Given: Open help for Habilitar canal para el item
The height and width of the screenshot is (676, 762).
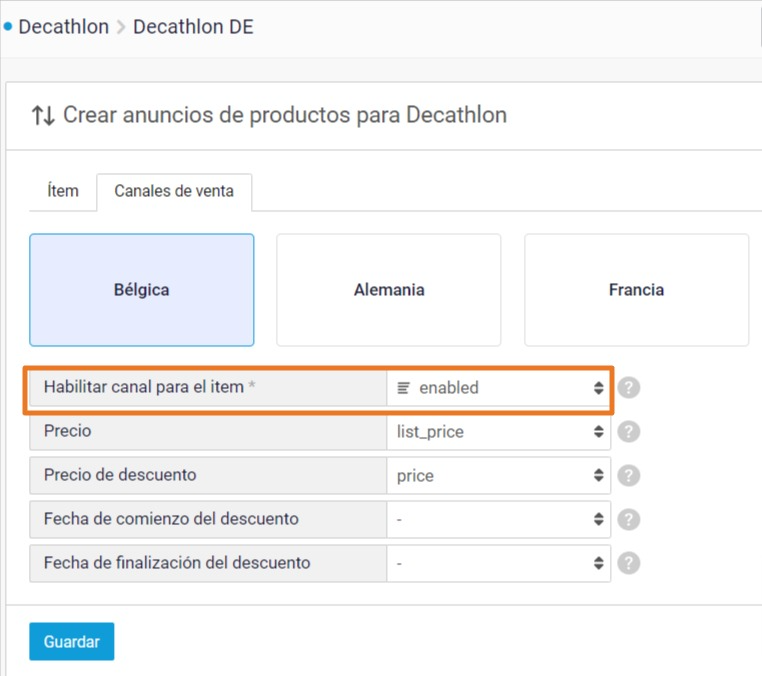Looking at the screenshot, I should pyautogui.click(x=628, y=388).
